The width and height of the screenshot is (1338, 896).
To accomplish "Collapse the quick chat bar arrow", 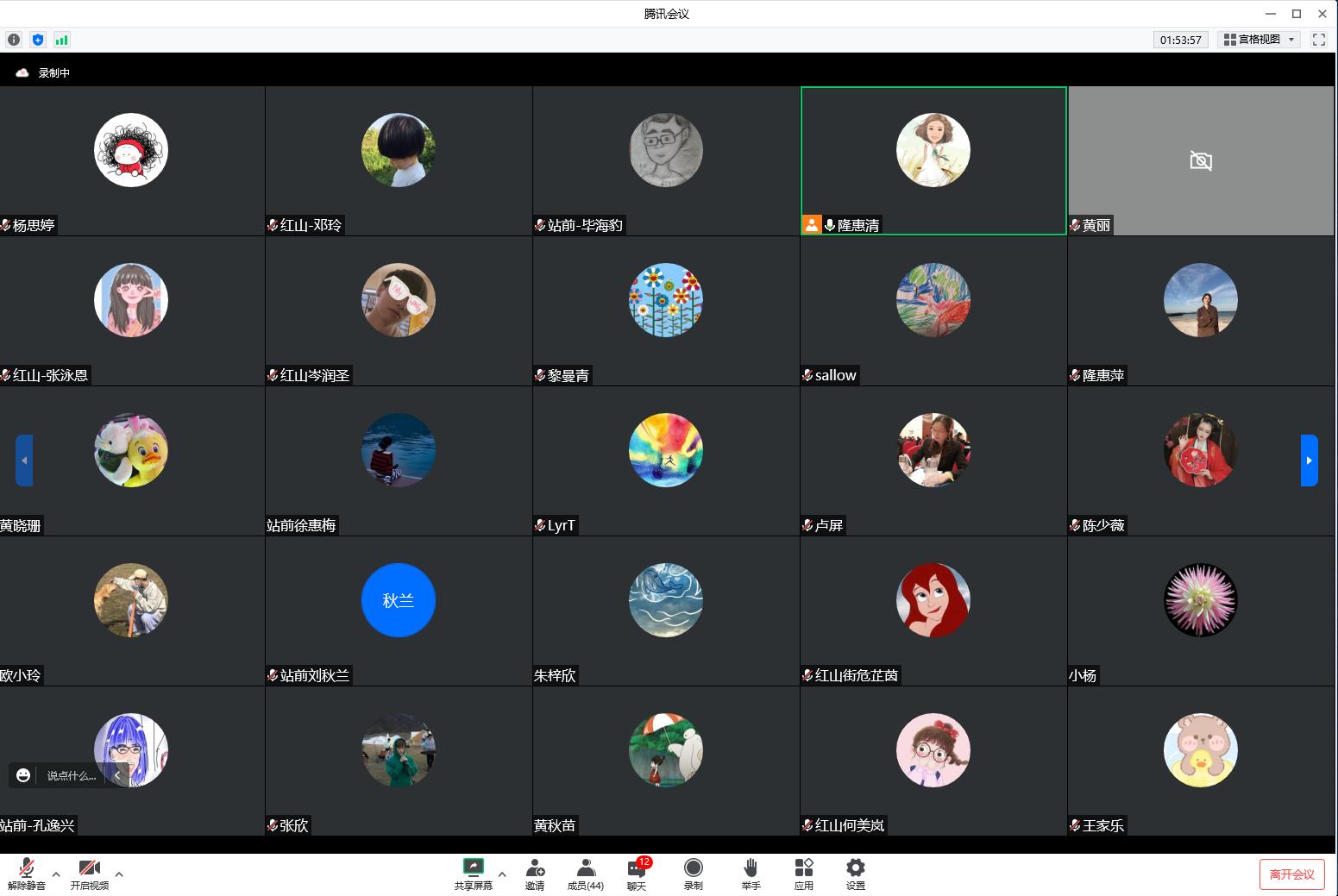I will (117, 775).
